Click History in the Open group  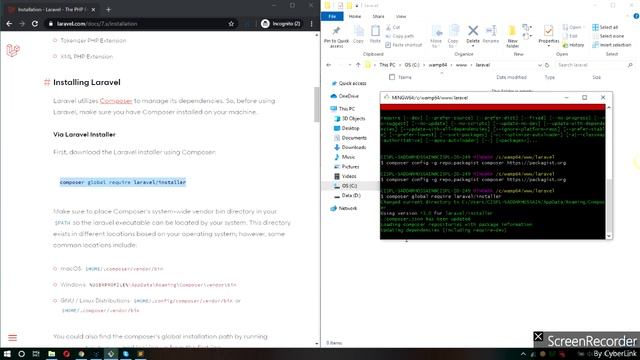[573, 45]
